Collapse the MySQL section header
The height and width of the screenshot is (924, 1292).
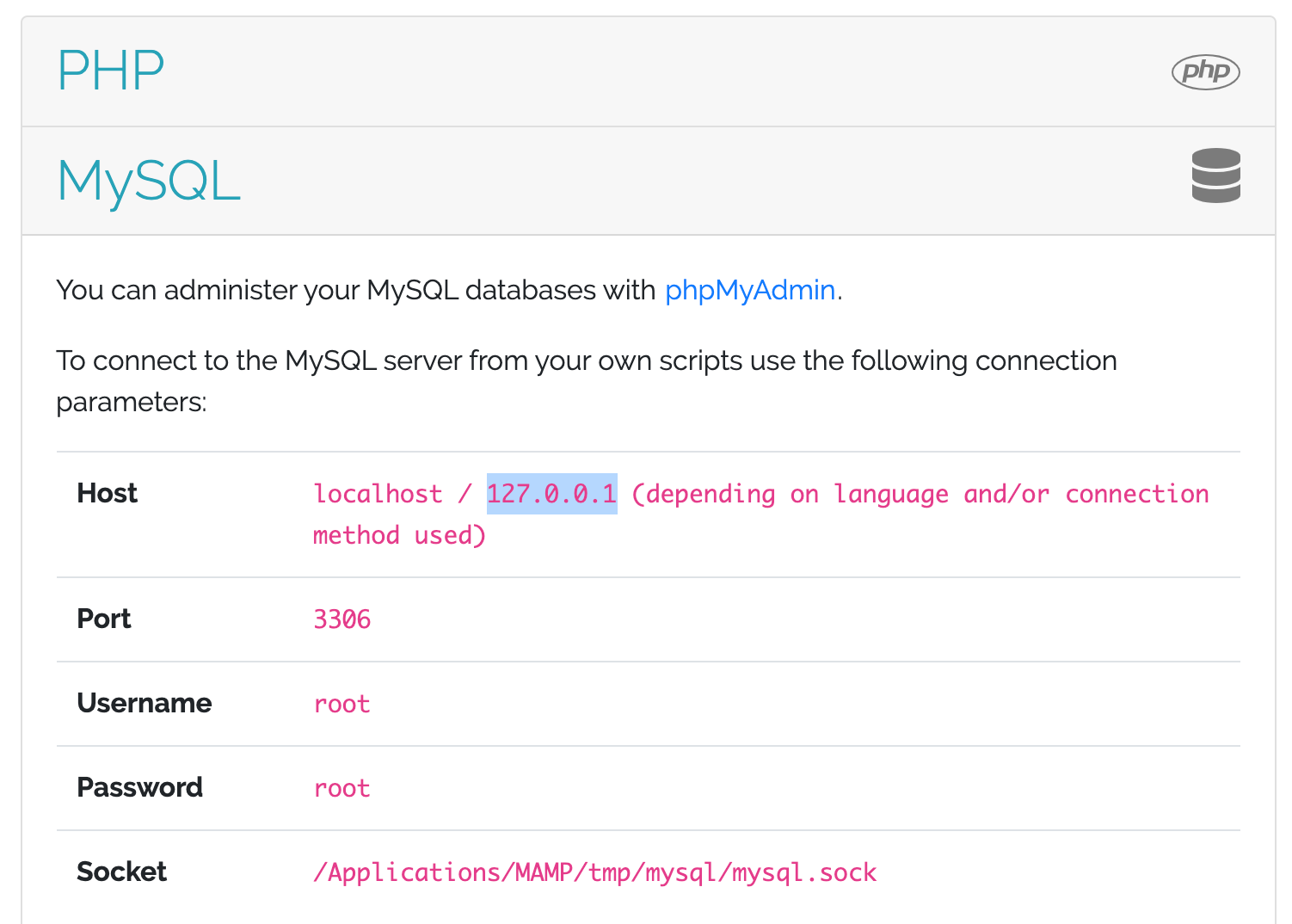pyautogui.click(x=649, y=181)
